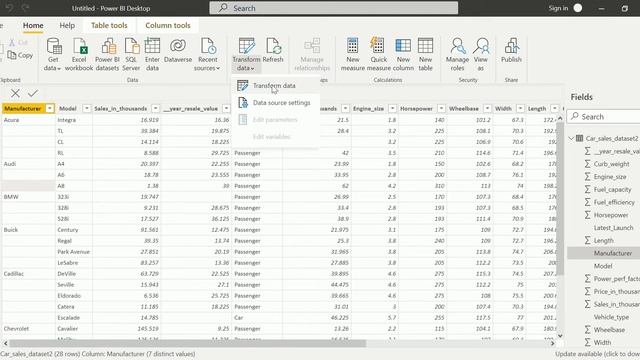
Task: Refresh the data
Action: 273,50
